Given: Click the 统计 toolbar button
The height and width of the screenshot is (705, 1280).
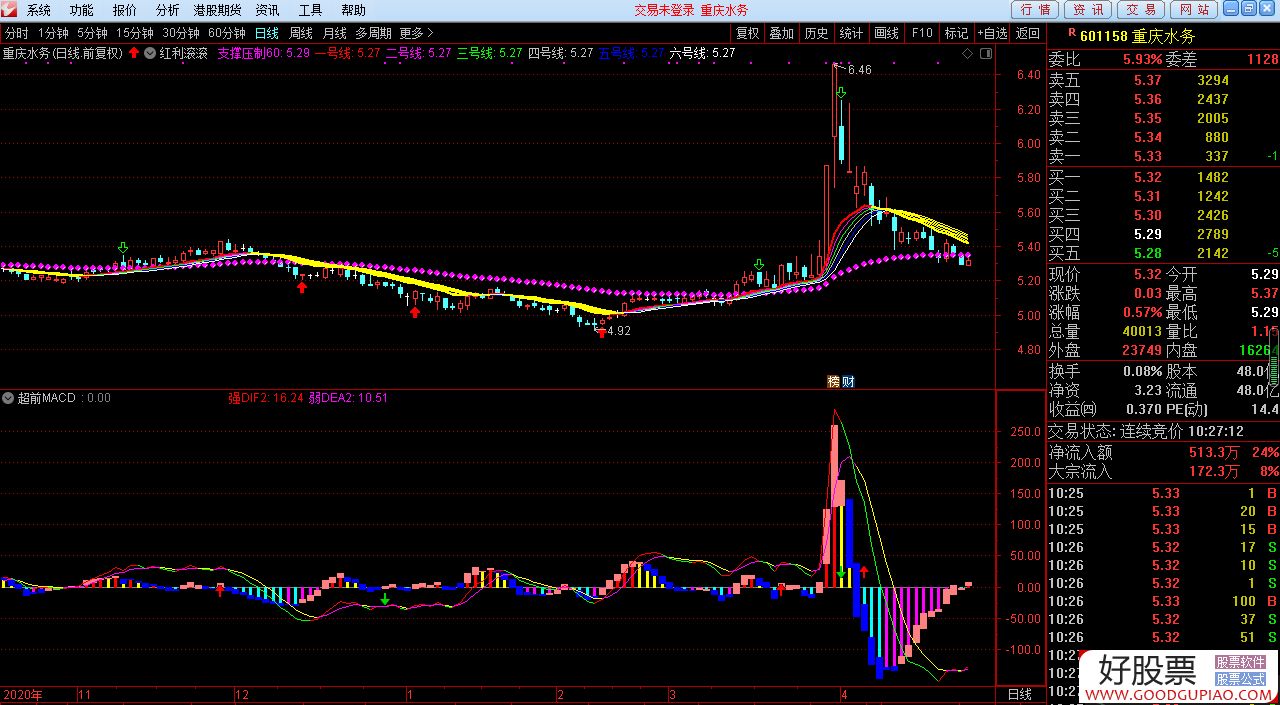Looking at the screenshot, I should (x=851, y=33).
